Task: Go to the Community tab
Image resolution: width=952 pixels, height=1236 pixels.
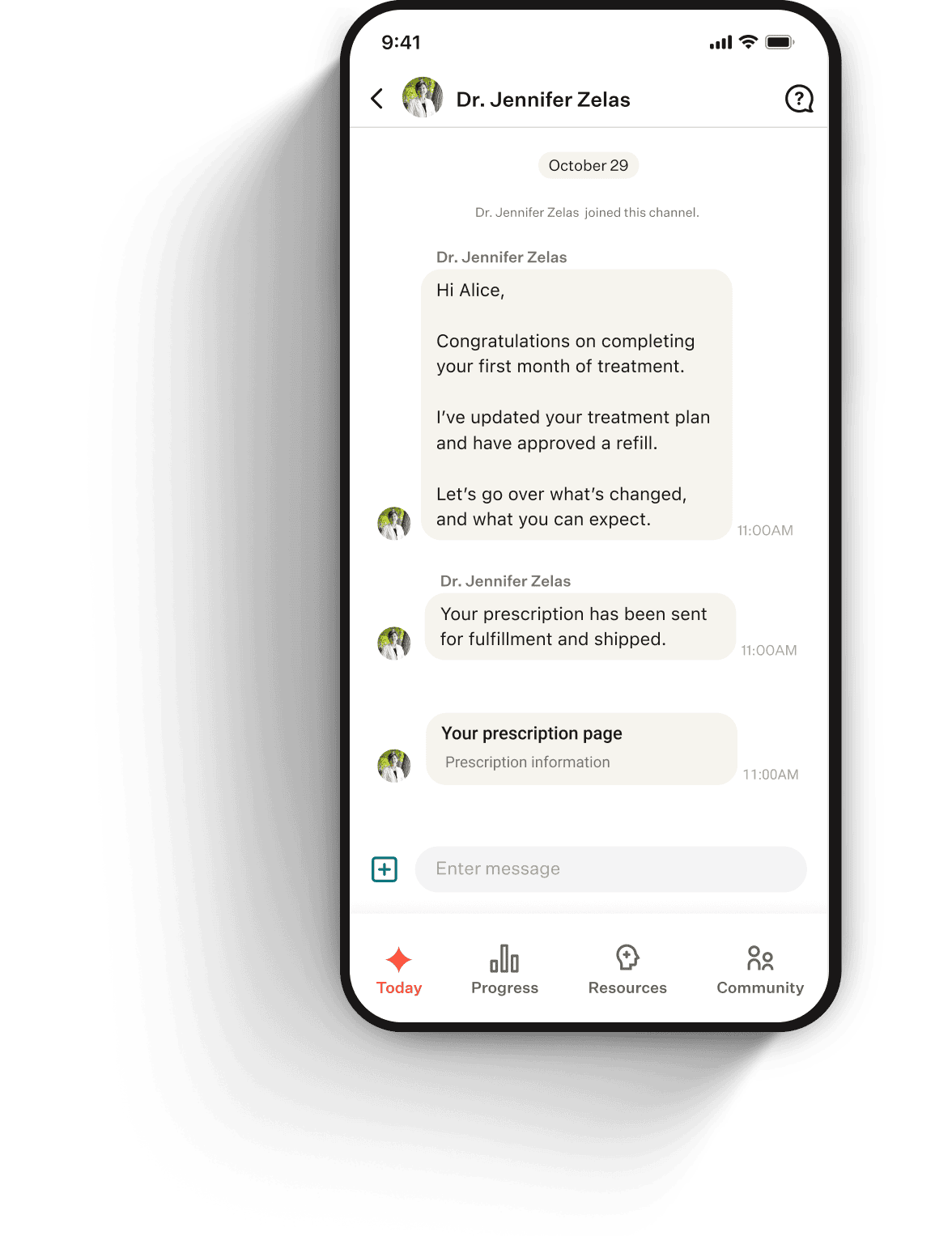Action: point(760,971)
